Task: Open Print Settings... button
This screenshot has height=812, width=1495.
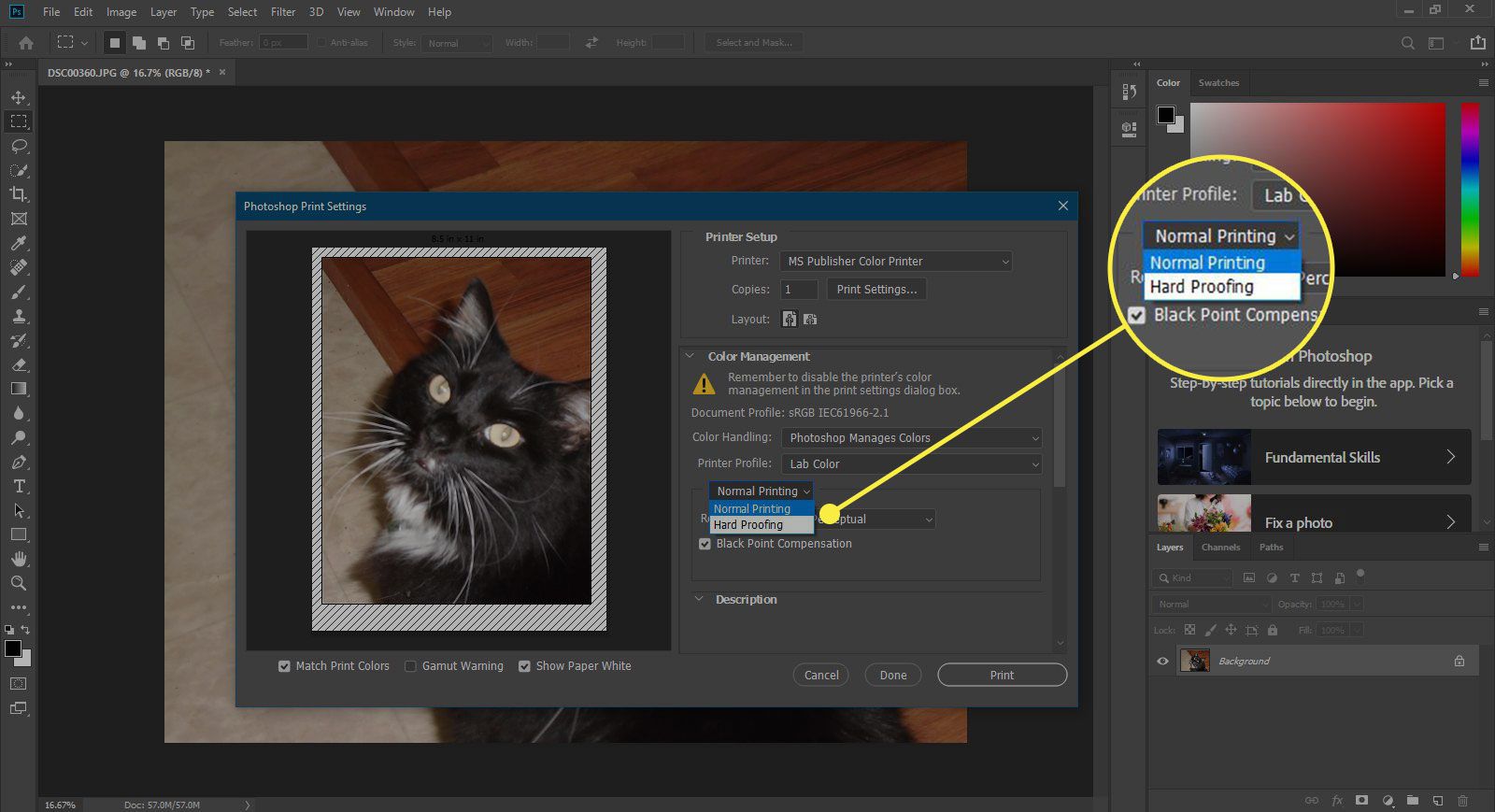Action: tap(876, 290)
